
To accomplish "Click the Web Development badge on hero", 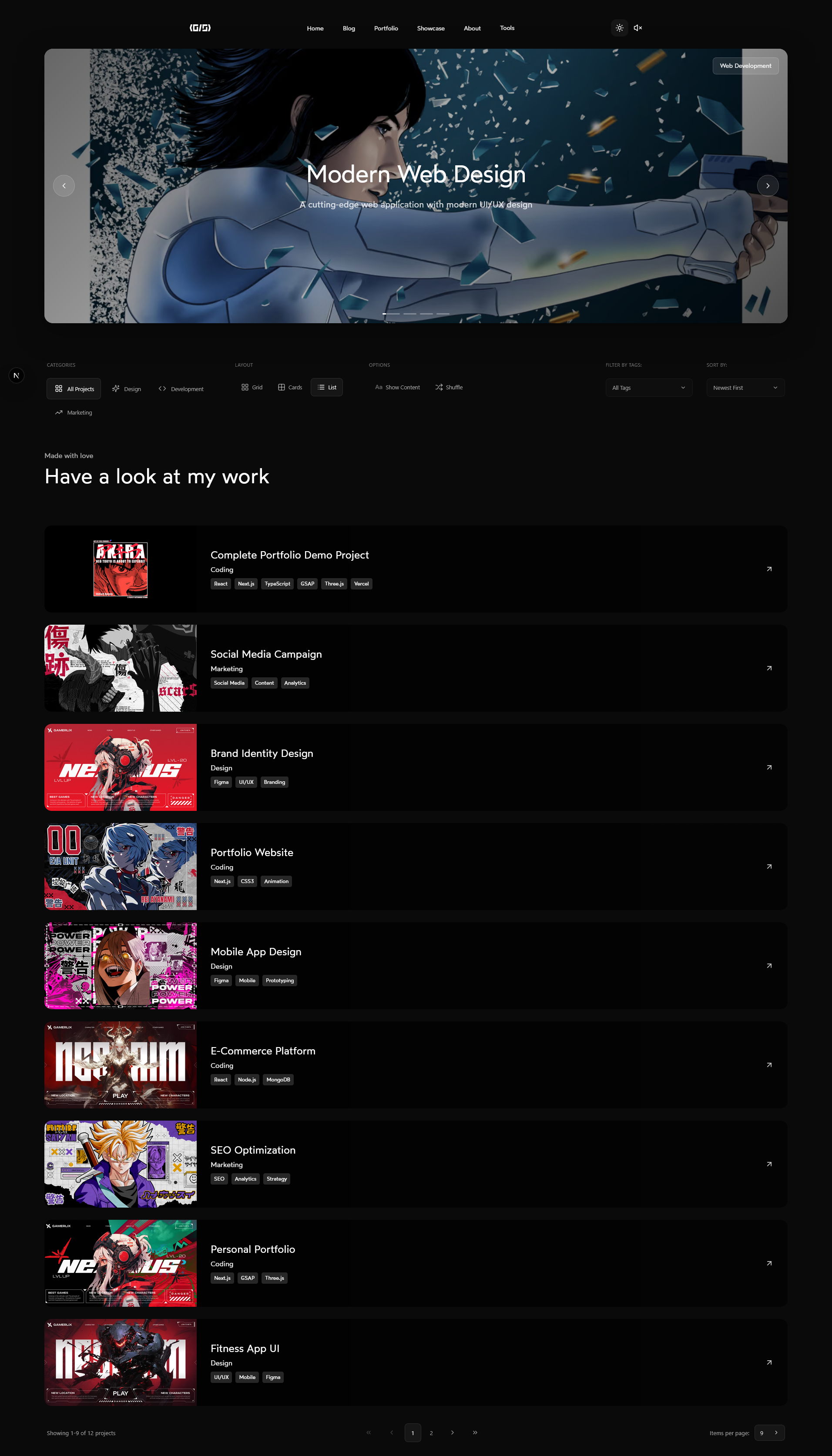I will point(745,66).
